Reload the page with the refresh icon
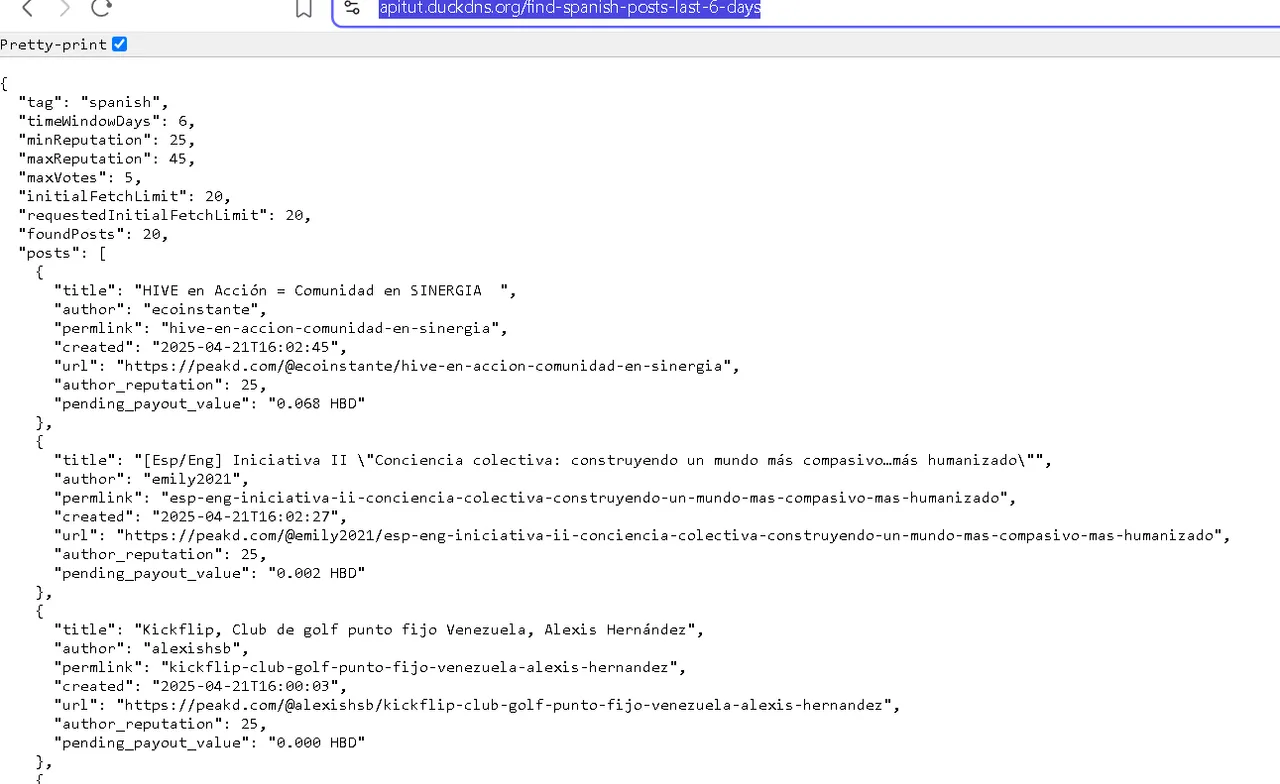Screen dimensions: 1280x784 pos(101,8)
